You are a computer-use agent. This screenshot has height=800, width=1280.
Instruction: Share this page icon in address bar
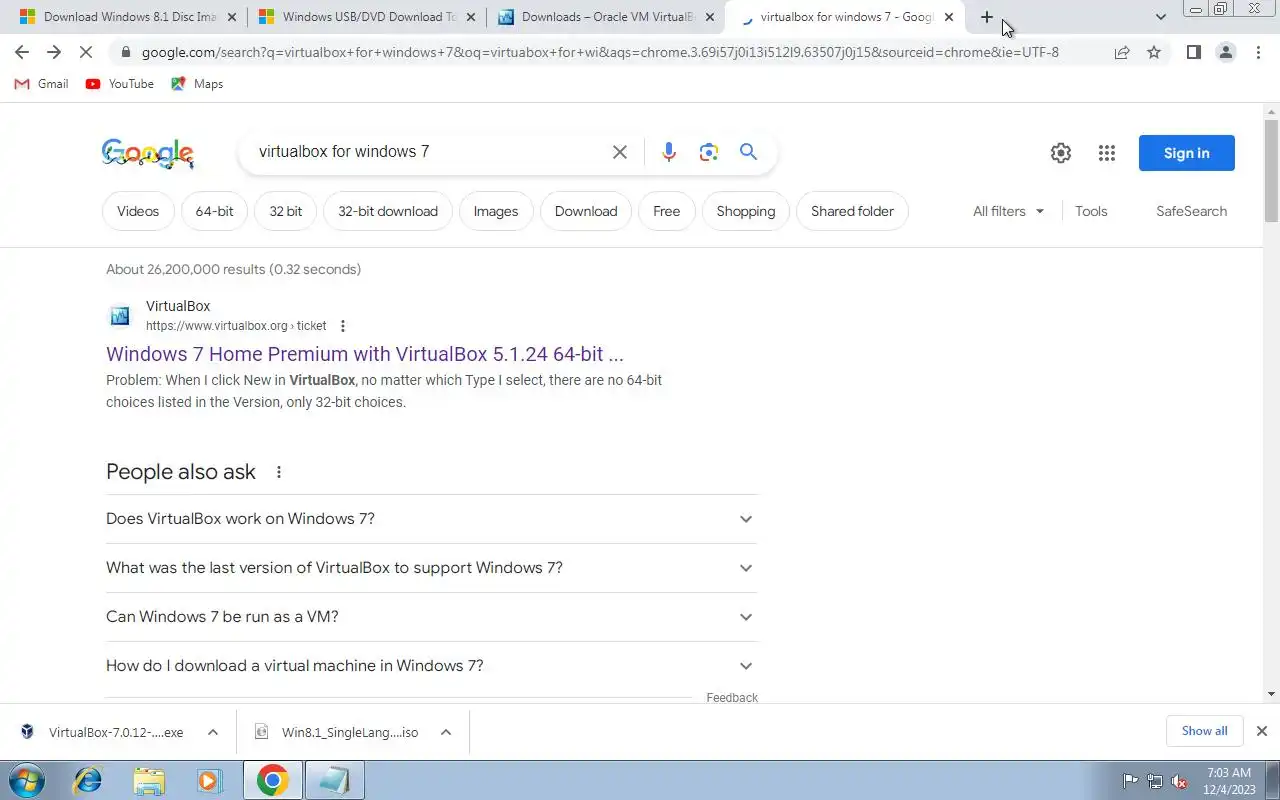click(1122, 52)
